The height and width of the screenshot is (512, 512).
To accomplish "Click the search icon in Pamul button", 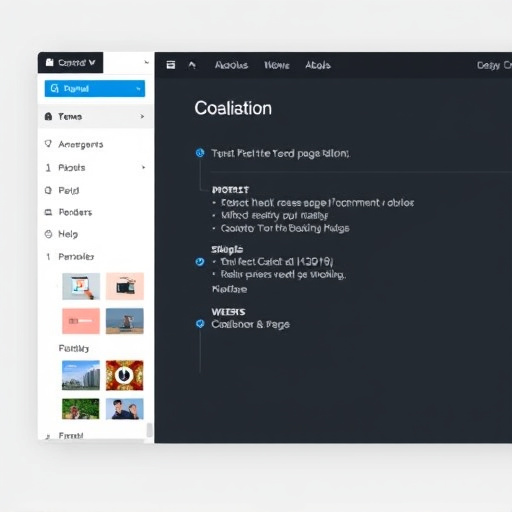I will tap(54, 88).
